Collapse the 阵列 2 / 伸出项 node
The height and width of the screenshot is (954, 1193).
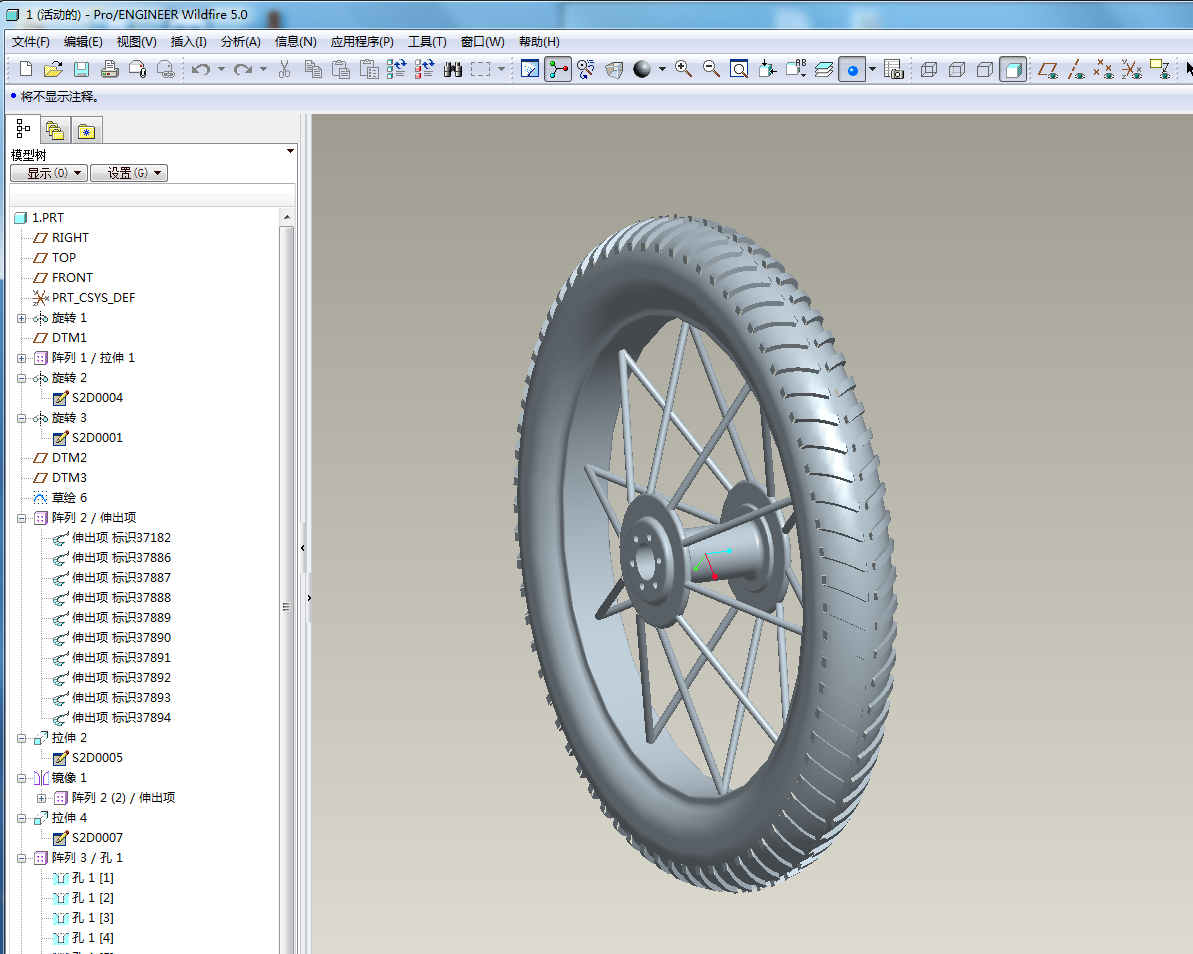tap(22, 518)
